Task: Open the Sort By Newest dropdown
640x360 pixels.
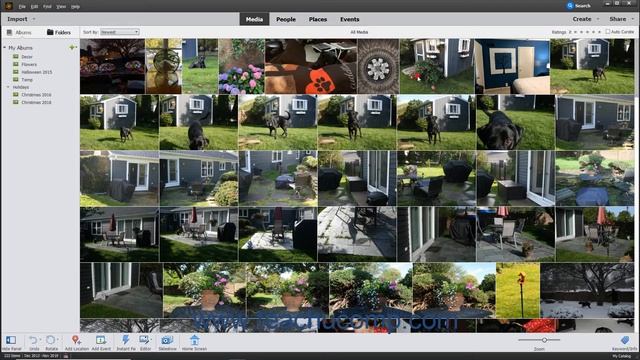Action: point(120,32)
